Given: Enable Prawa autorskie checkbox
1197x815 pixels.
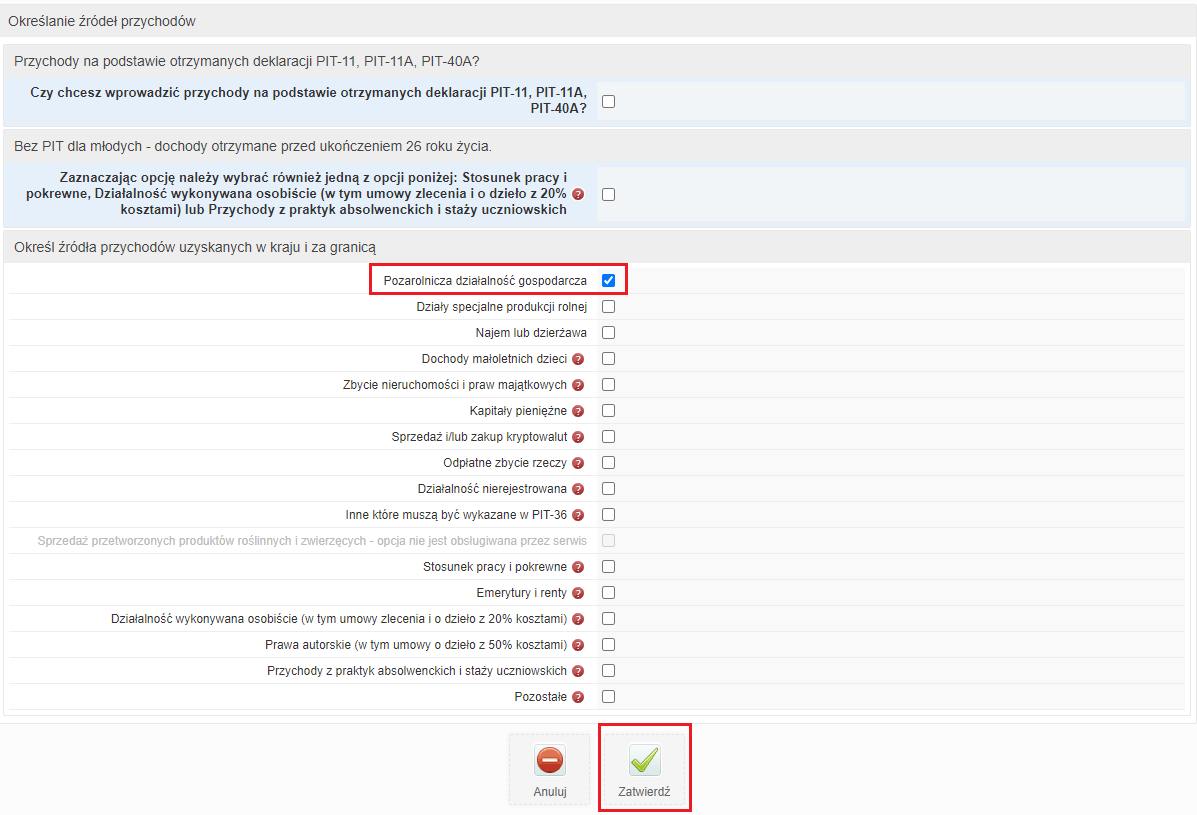Looking at the screenshot, I should pyautogui.click(x=608, y=643).
